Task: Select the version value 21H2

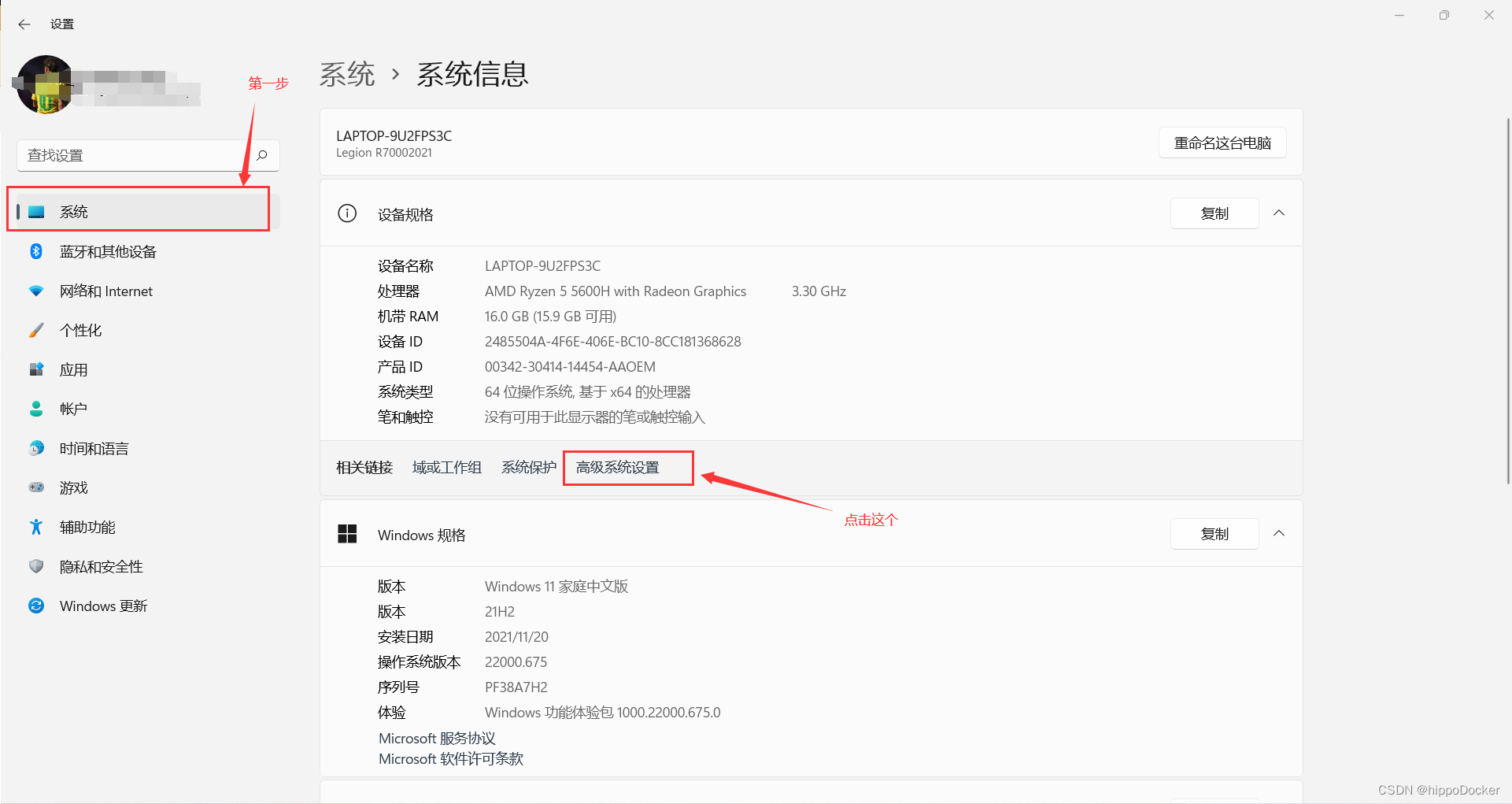Action: (500, 612)
